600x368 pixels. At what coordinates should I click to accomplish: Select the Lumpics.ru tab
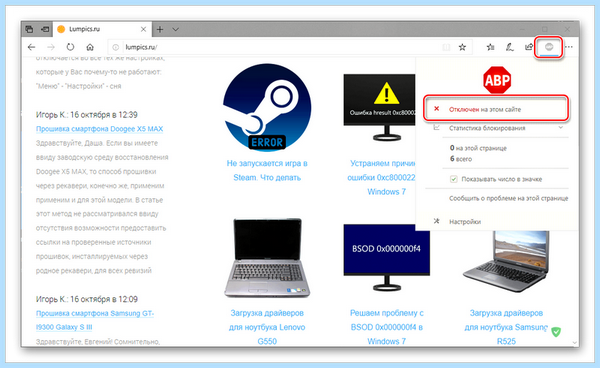click(x=102, y=29)
